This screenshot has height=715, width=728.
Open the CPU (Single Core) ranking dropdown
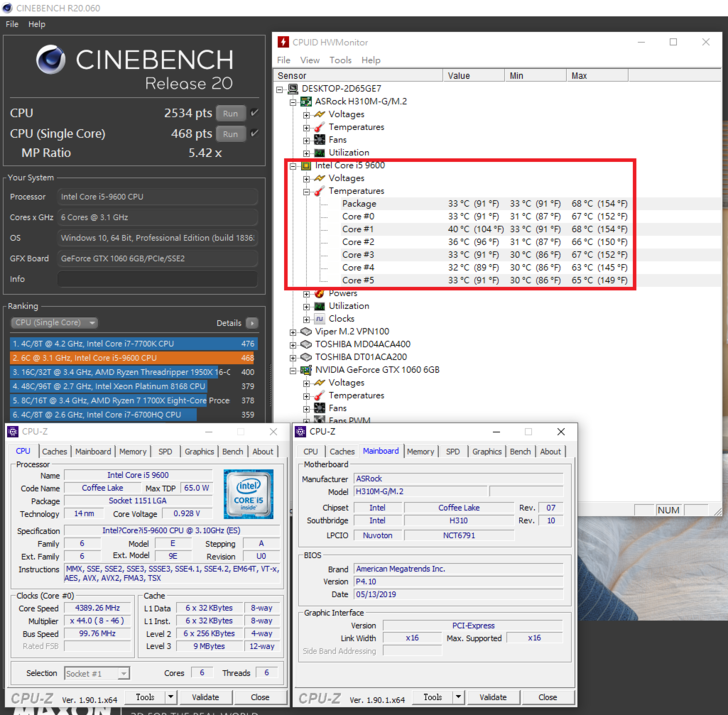tap(54, 323)
